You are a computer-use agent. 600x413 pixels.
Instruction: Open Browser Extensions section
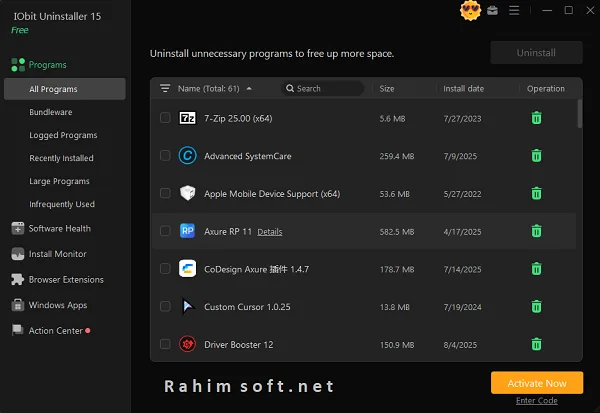coord(66,279)
